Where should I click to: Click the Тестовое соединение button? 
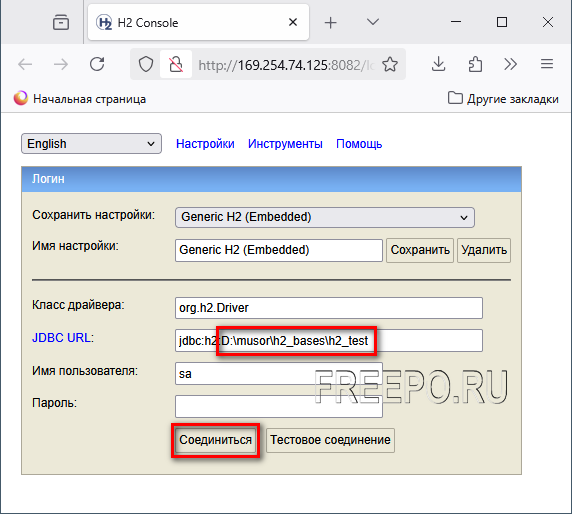click(330, 440)
